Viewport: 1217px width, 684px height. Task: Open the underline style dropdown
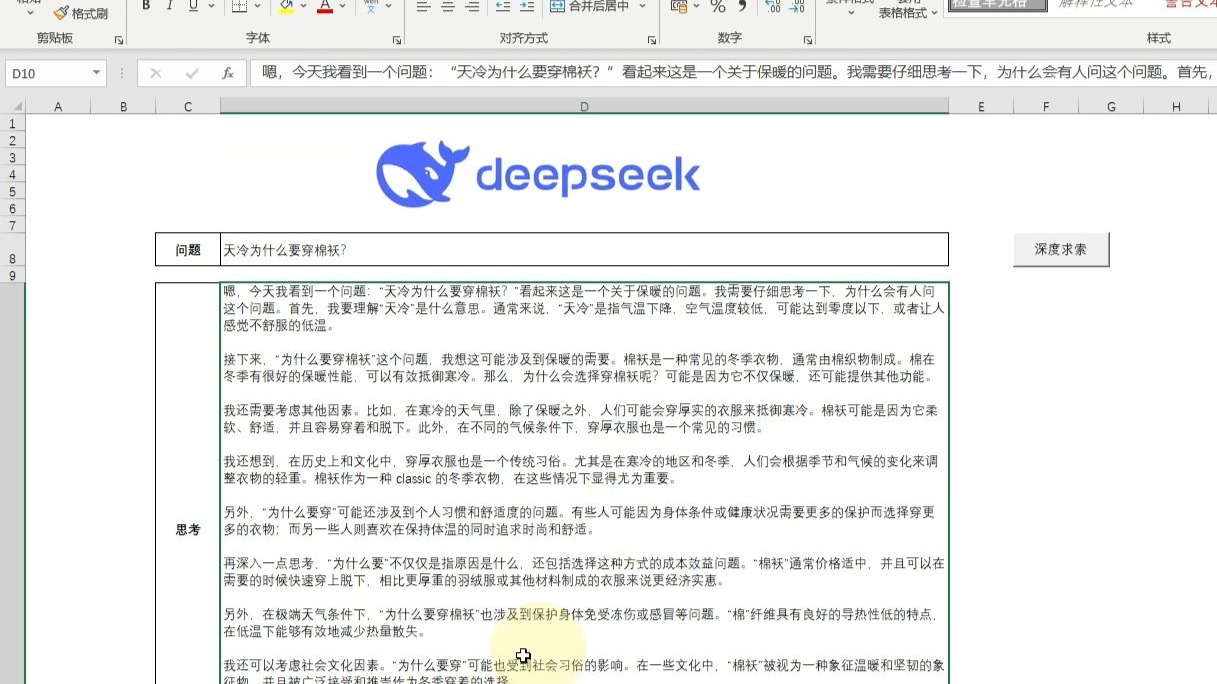[211, 8]
